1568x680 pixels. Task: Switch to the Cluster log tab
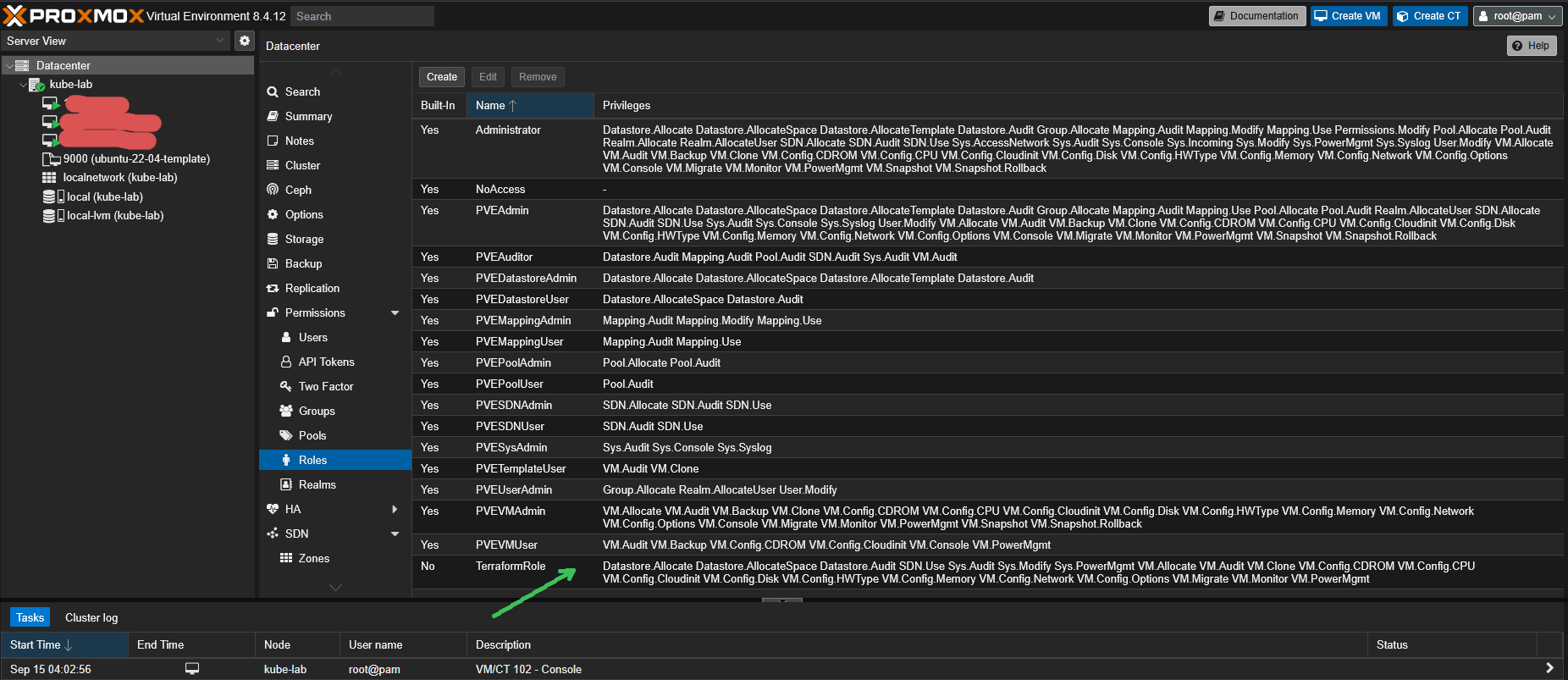[91, 617]
